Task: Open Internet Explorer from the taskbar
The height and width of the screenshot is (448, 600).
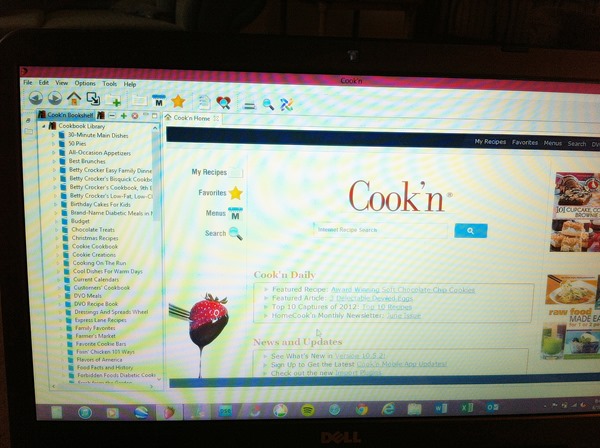Action: coord(388,409)
